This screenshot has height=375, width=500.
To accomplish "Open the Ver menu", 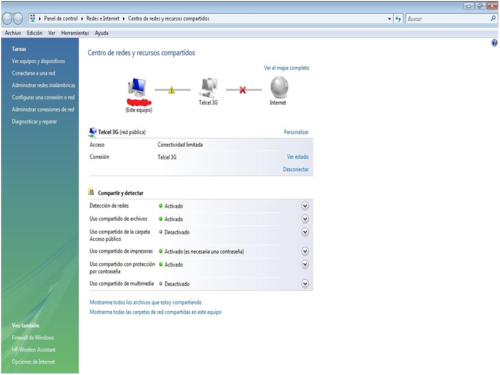I will (x=51, y=33).
